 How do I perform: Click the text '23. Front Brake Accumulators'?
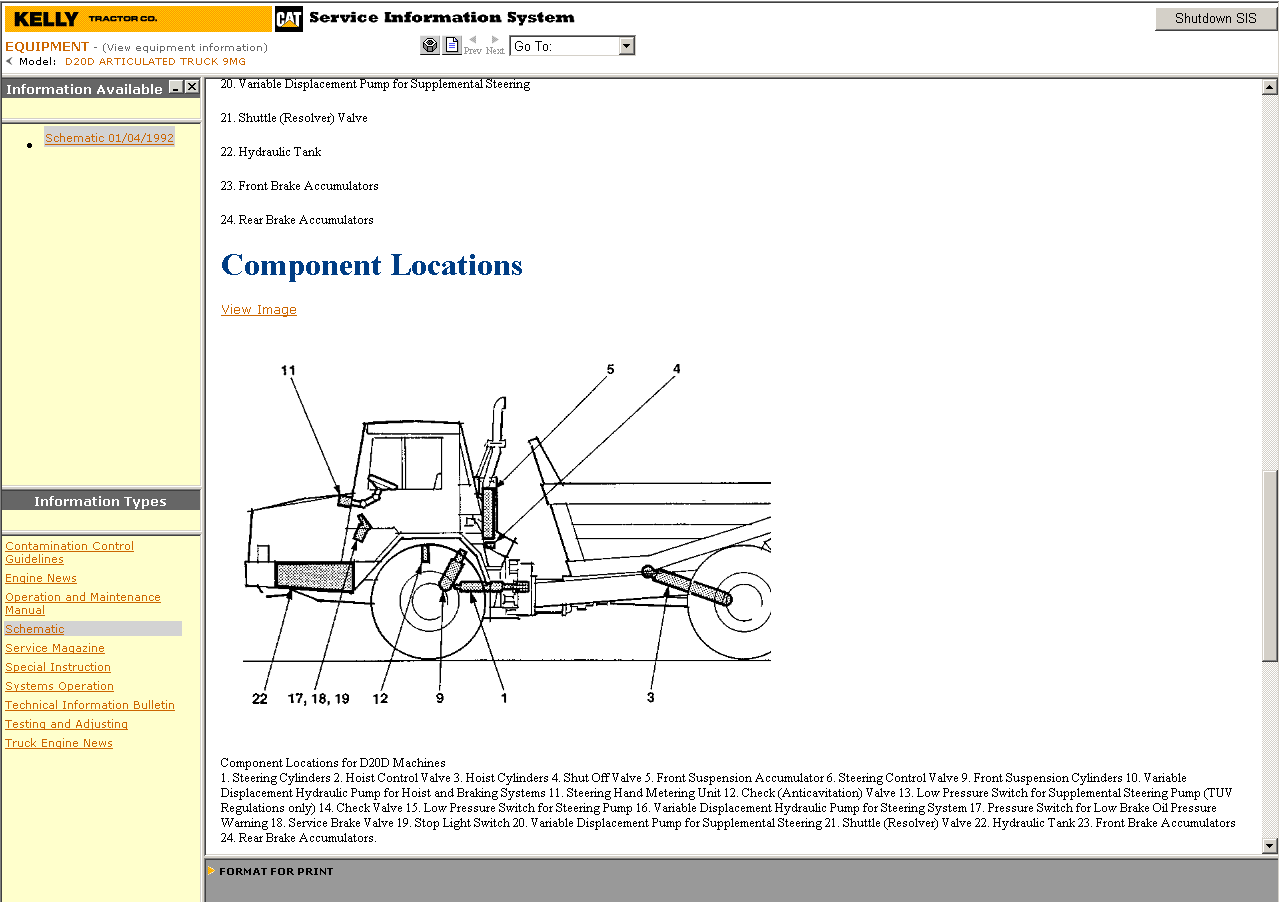click(x=299, y=186)
